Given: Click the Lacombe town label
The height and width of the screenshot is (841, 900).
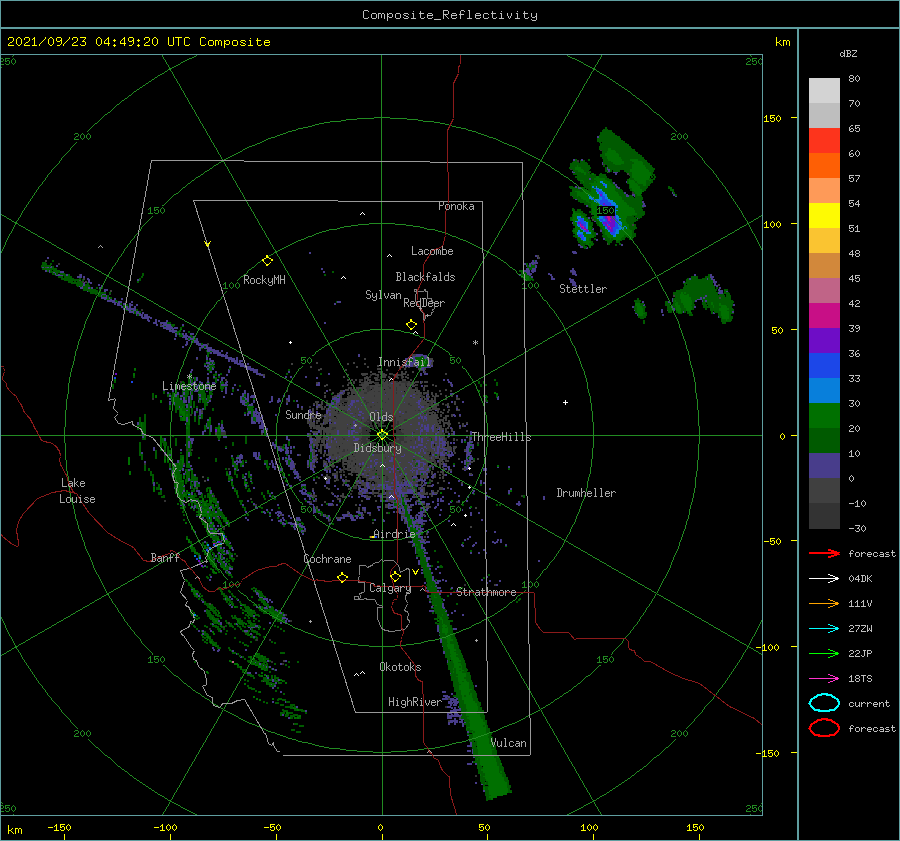Looking at the screenshot, I should click(432, 251).
